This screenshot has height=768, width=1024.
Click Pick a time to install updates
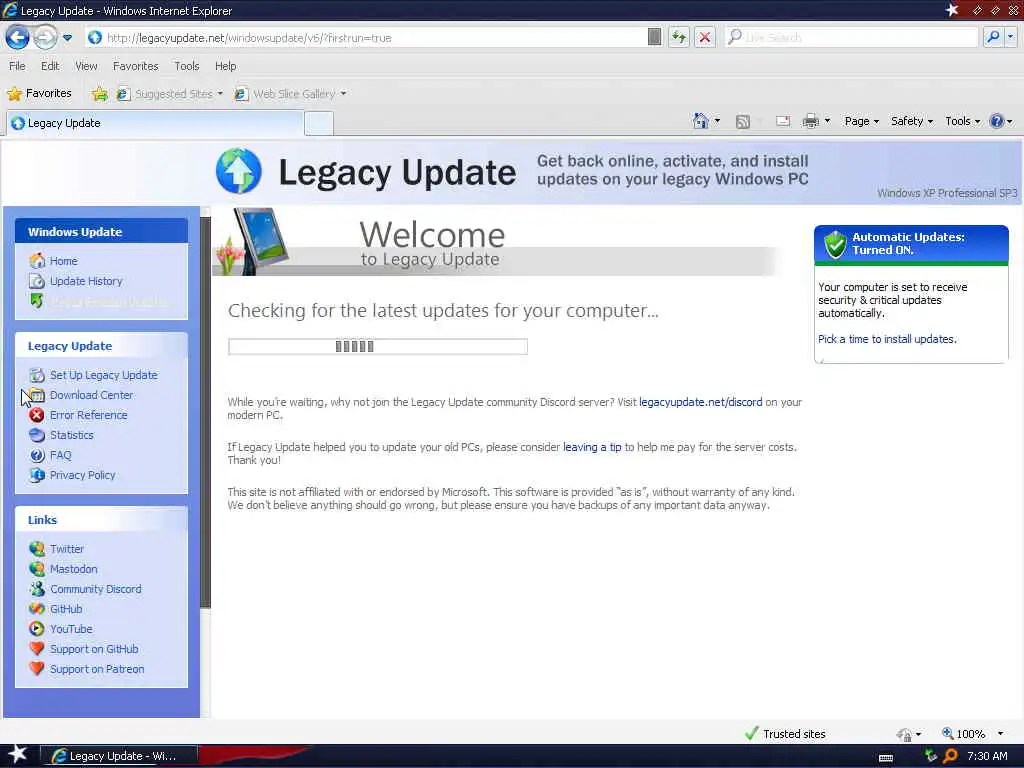[x=887, y=339]
